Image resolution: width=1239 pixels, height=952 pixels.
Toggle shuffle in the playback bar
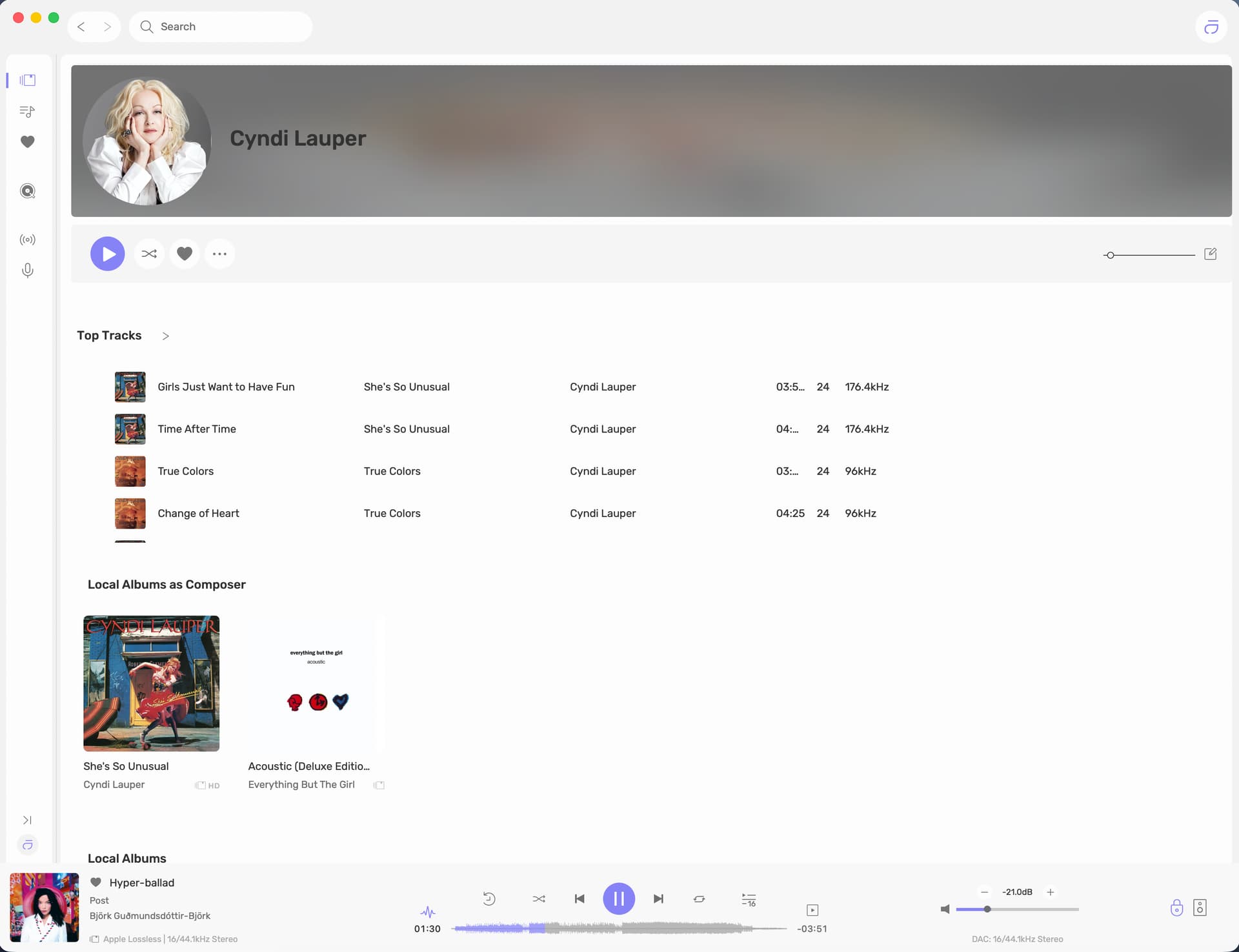tap(539, 898)
